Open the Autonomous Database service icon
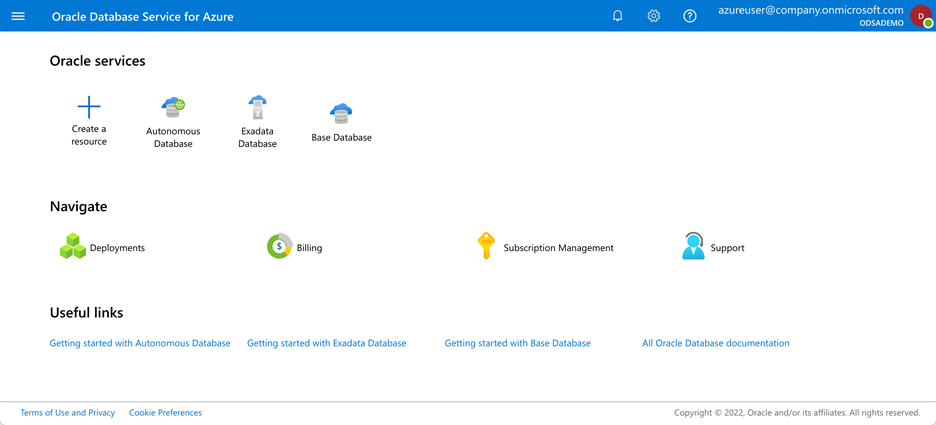936x425 pixels. click(x=173, y=107)
